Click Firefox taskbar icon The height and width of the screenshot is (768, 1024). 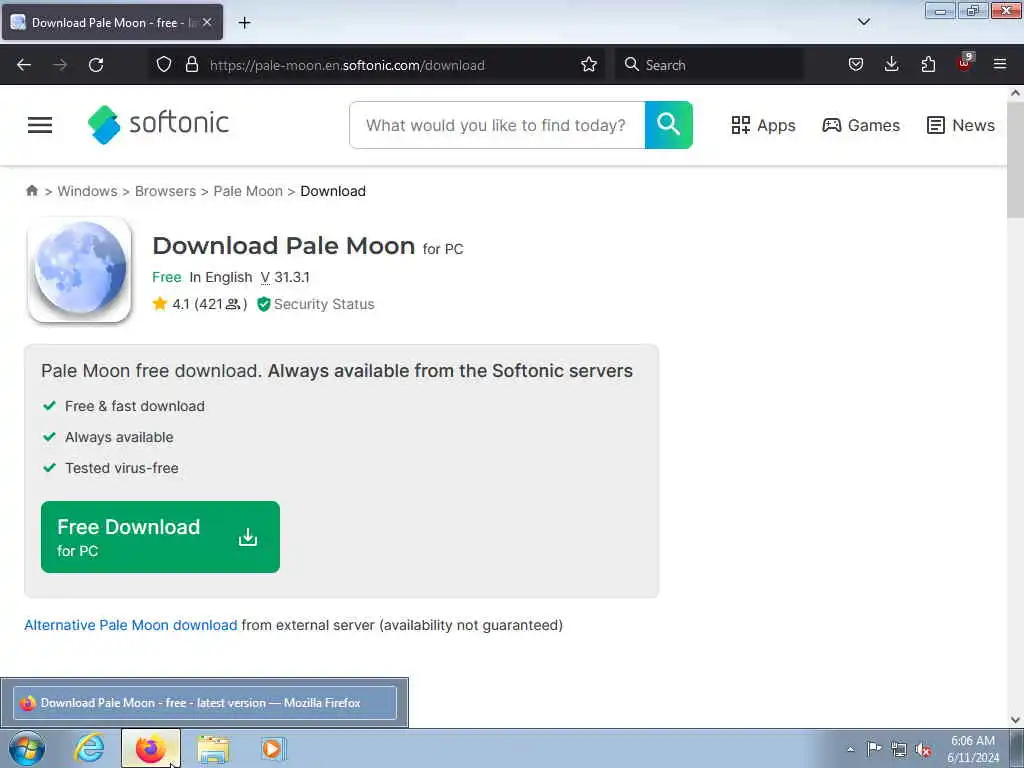[151, 748]
